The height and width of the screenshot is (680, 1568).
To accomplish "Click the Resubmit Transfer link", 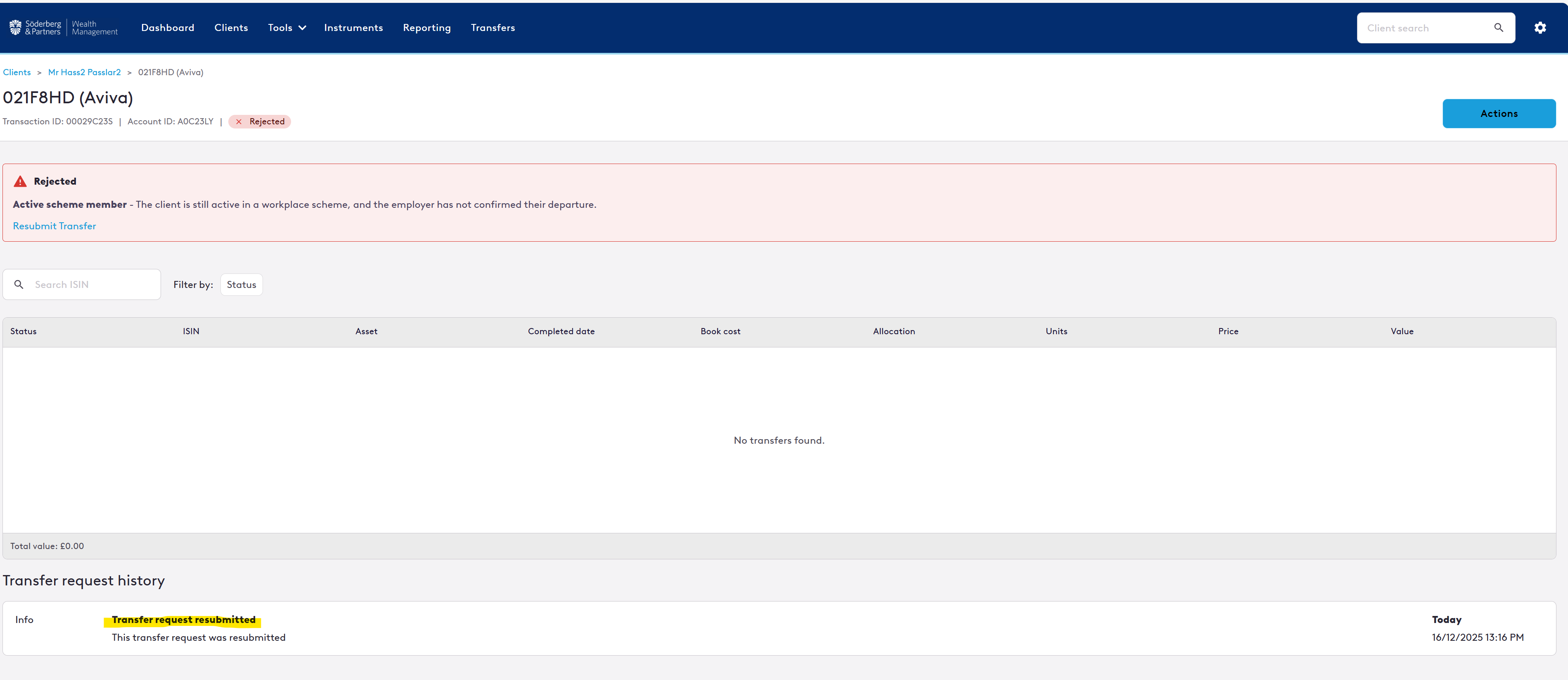I will tap(54, 226).
